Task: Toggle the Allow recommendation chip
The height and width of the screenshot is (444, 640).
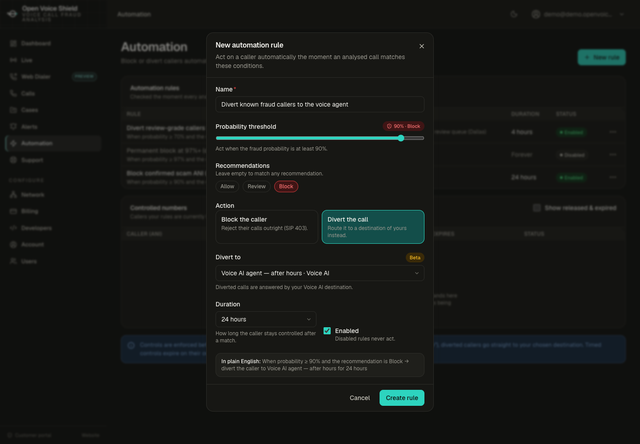Action: click(x=227, y=186)
